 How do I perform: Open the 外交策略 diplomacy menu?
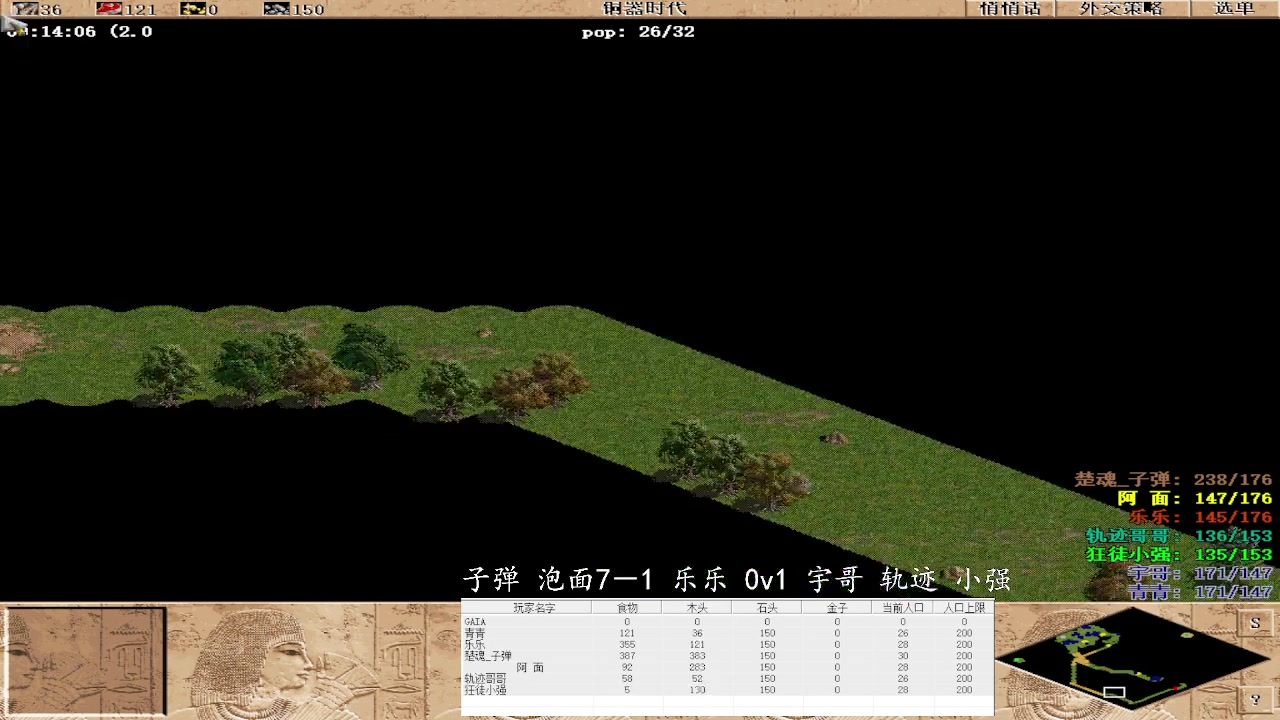pyautogui.click(x=1121, y=9)
